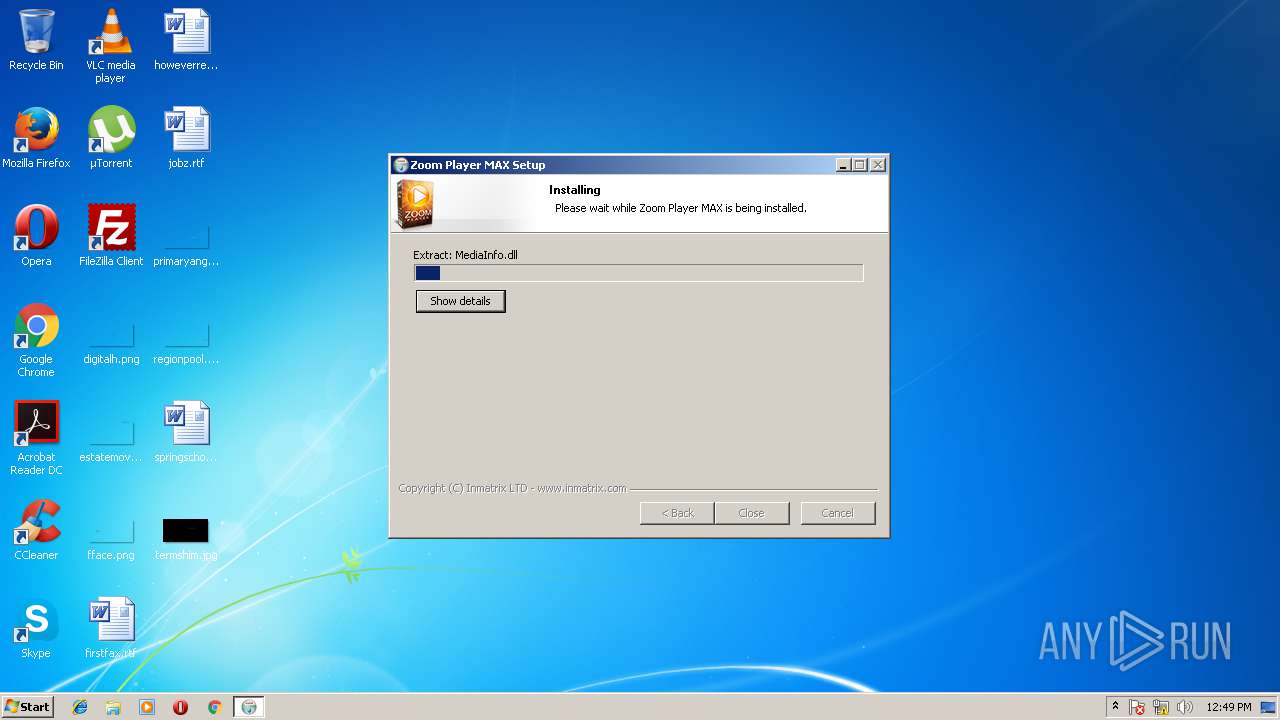The image size is (1280, 720).
Task: Select the regionpool file icon
Action: point(186,342)
